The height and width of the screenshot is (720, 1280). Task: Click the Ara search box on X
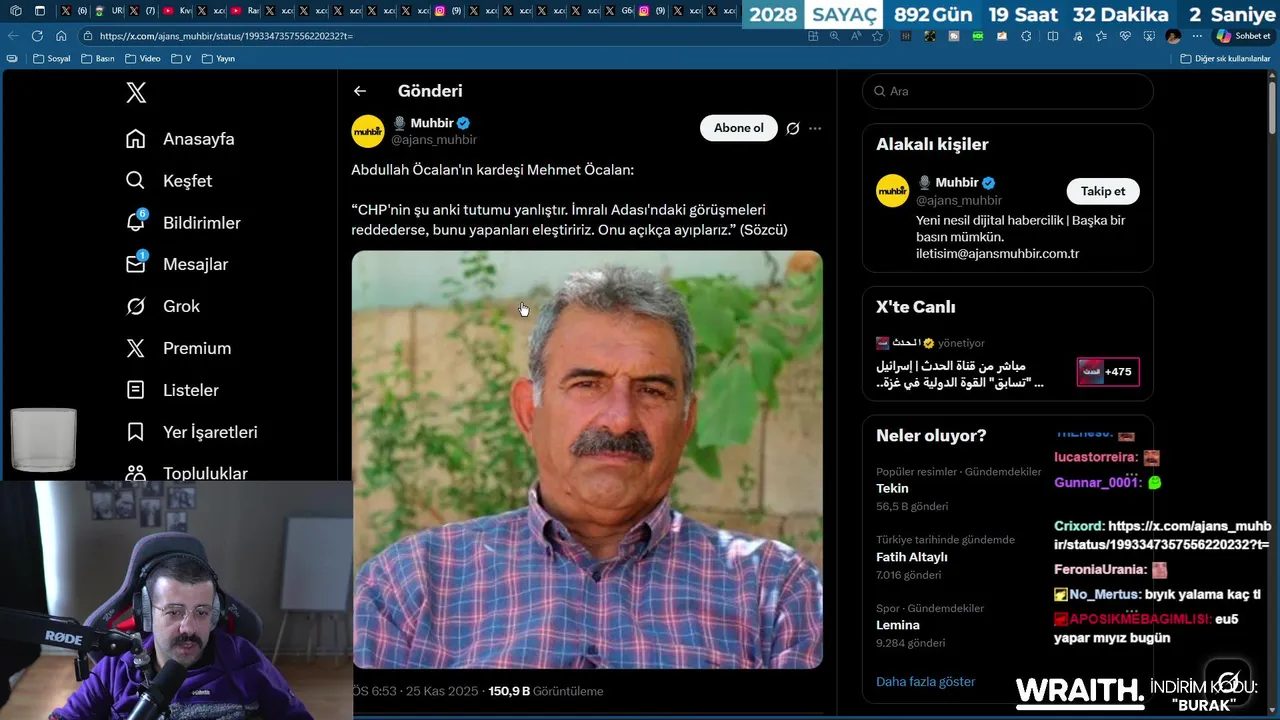pos(1007,91)
